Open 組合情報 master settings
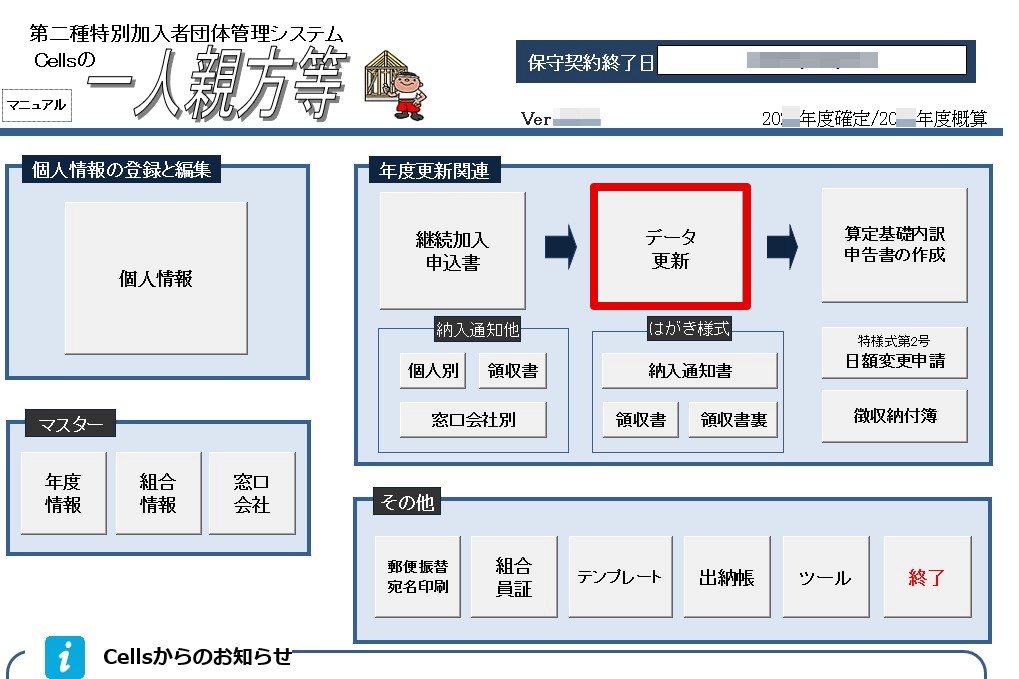 157,492
